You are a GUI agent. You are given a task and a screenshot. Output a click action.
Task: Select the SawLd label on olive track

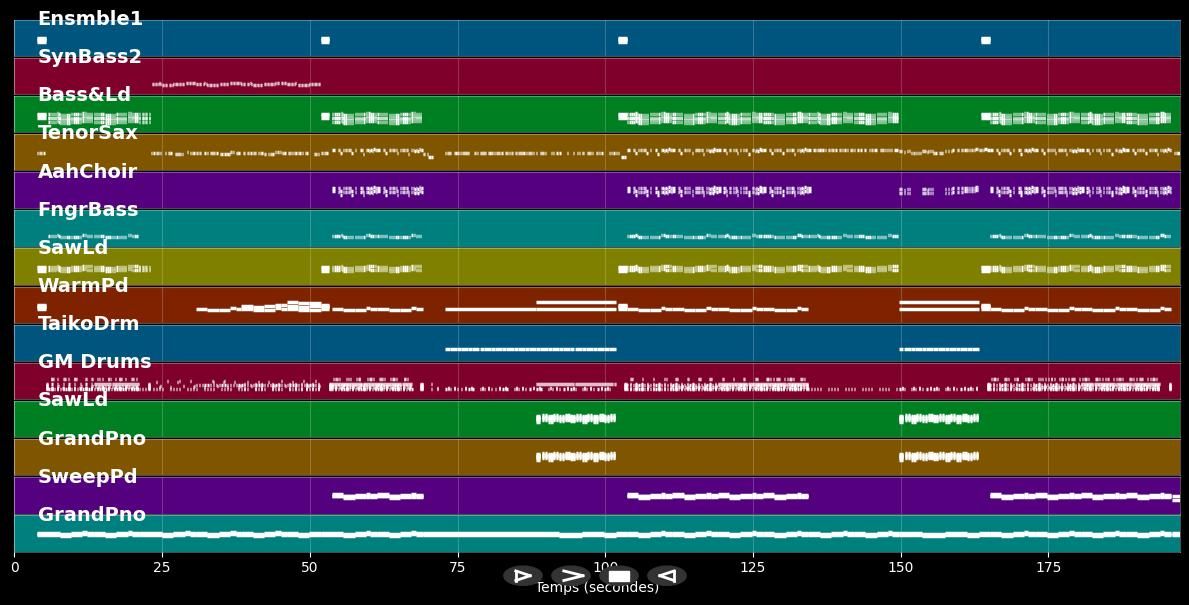tap(72, 248)
